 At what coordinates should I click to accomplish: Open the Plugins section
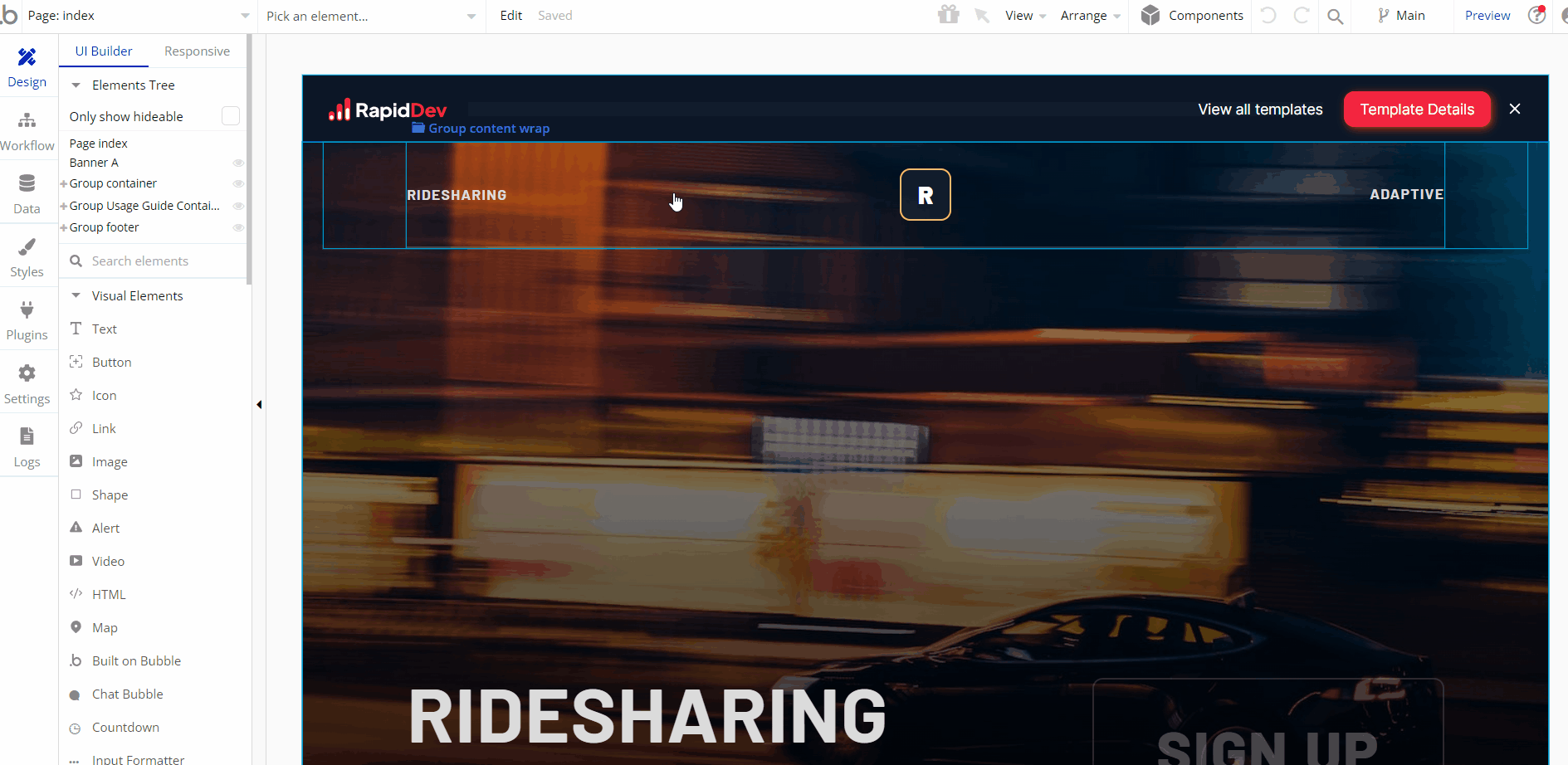click(27, 321)
